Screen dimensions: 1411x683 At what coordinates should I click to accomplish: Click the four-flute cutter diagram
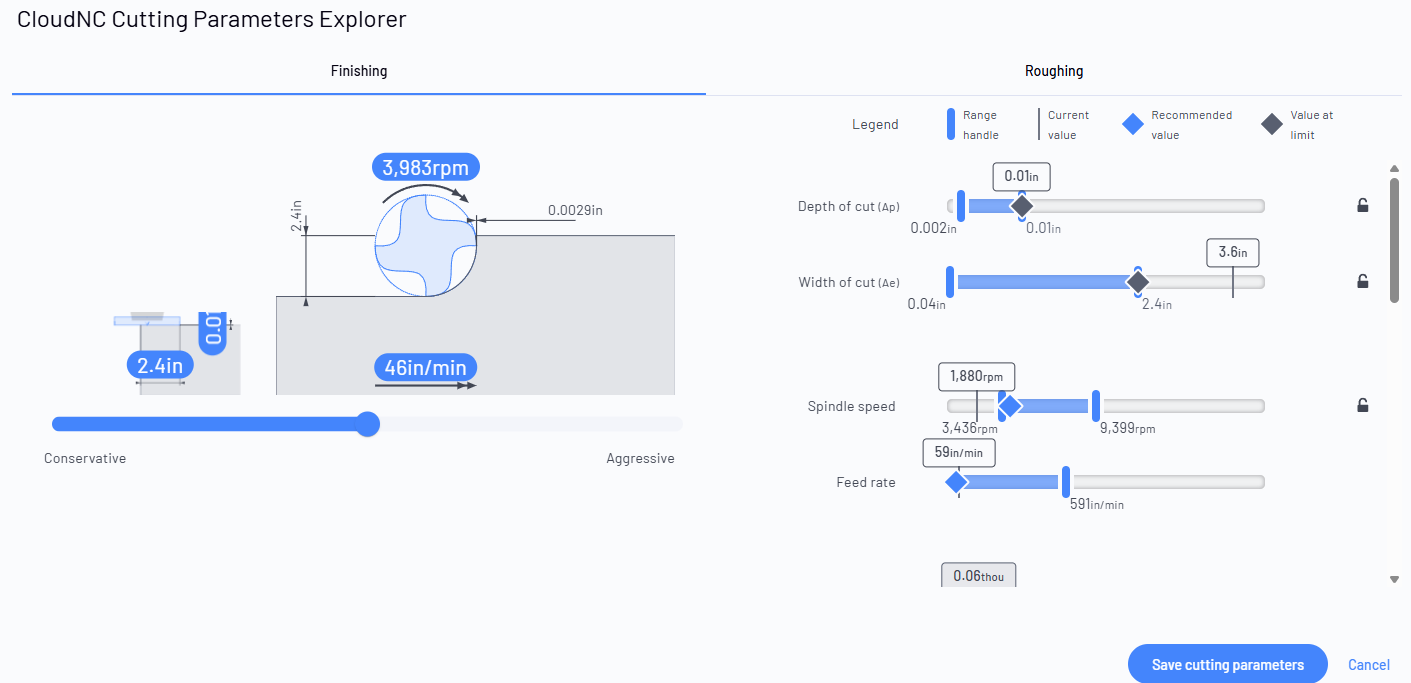pyautogui.click(x=426, y=245)
